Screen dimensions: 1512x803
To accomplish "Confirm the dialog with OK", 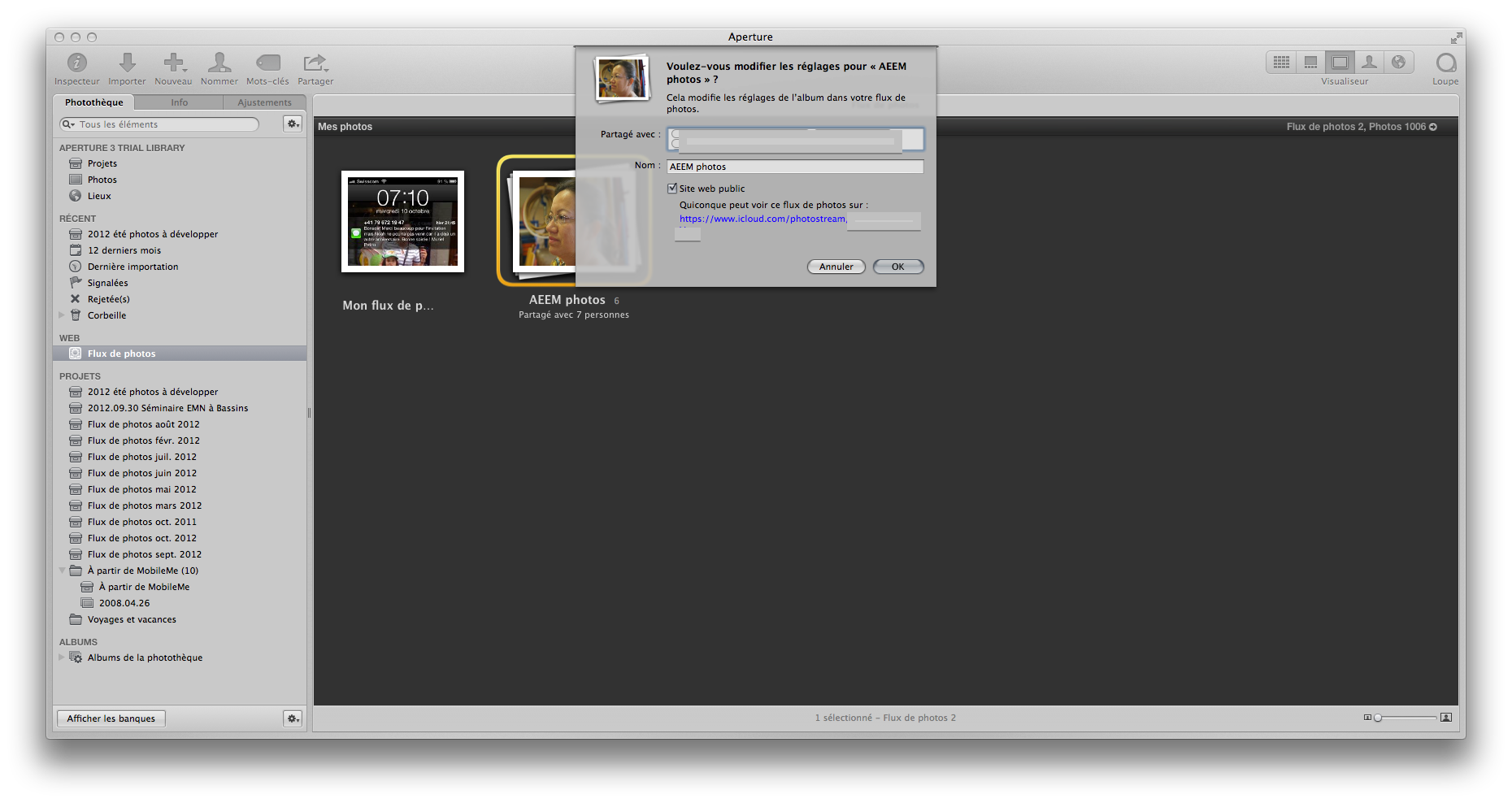I will [897, 267].
